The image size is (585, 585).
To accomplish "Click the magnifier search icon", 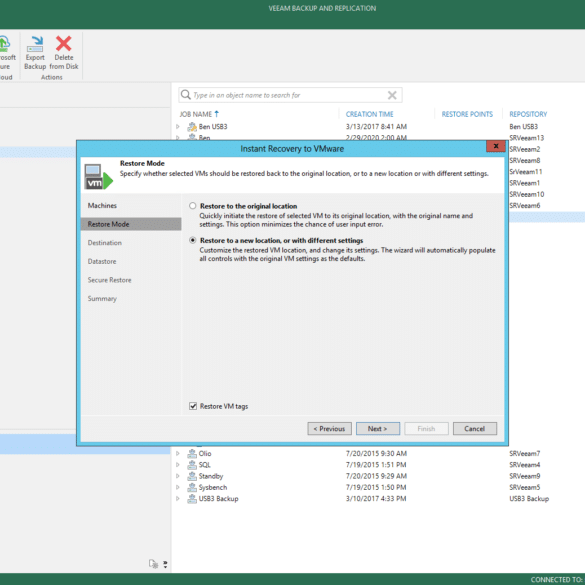I will [x=185, y=95].
